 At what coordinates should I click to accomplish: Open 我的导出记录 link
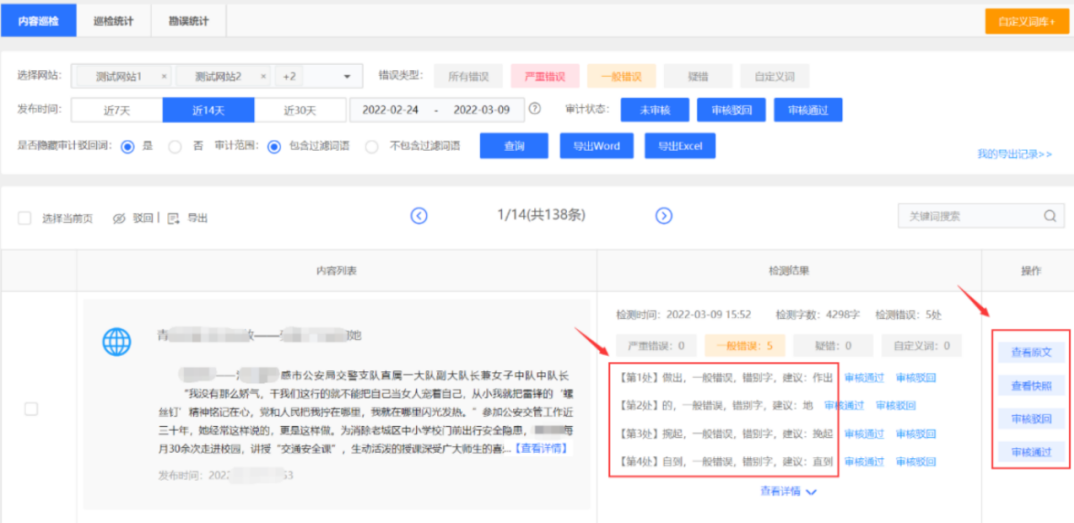[1014, 154]
